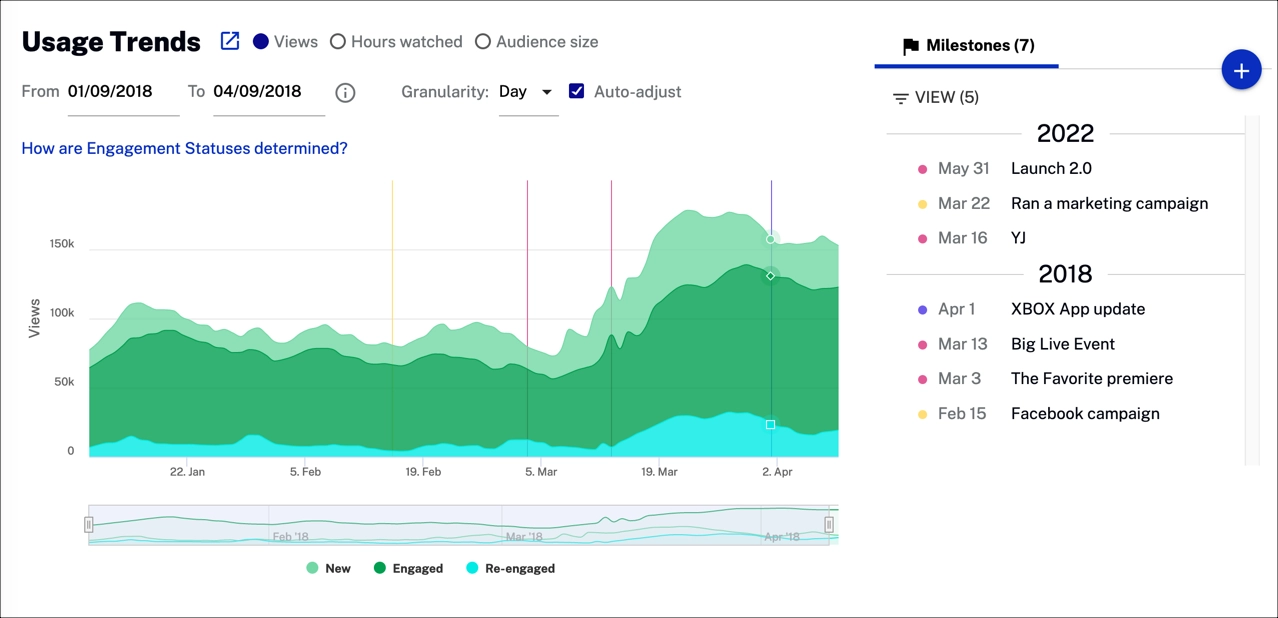Select the Milestones (7) tab
Image resolution: width=1278 pixels, height=618 pixels.
pyautogui.click(x=967, y=46)
